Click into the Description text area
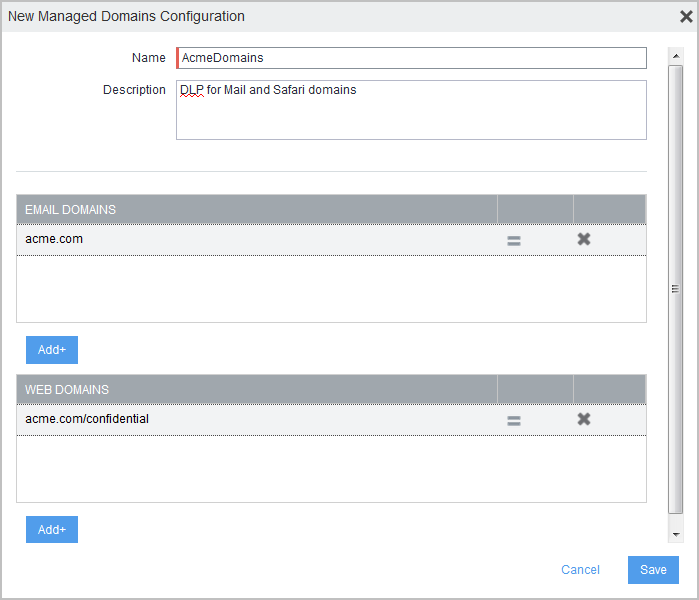The image size is (699, 600). pyautogui.click(x=411, y=110)
